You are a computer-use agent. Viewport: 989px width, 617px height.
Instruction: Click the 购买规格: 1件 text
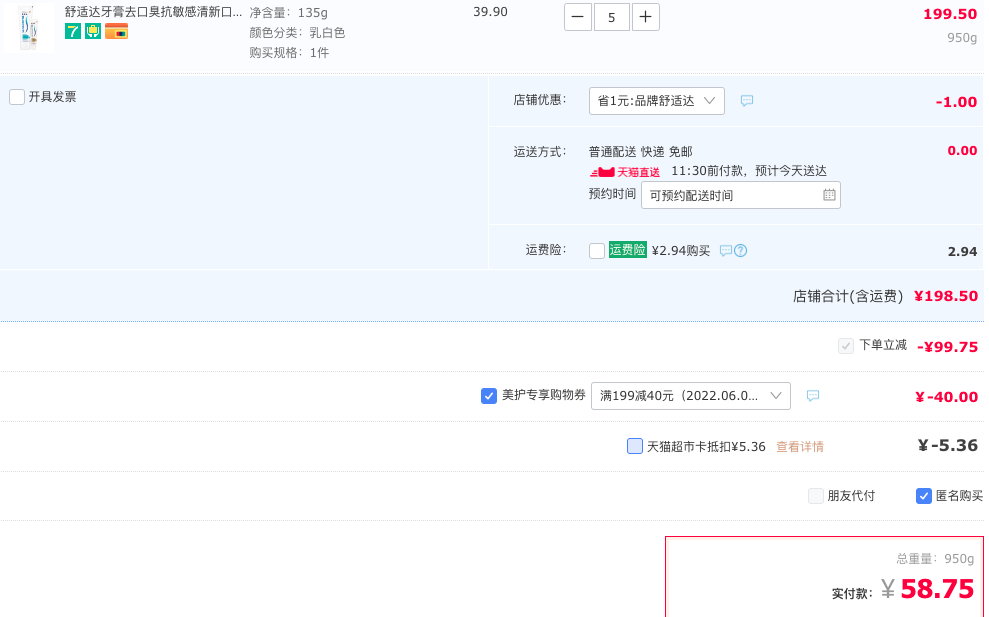(289, 53)
